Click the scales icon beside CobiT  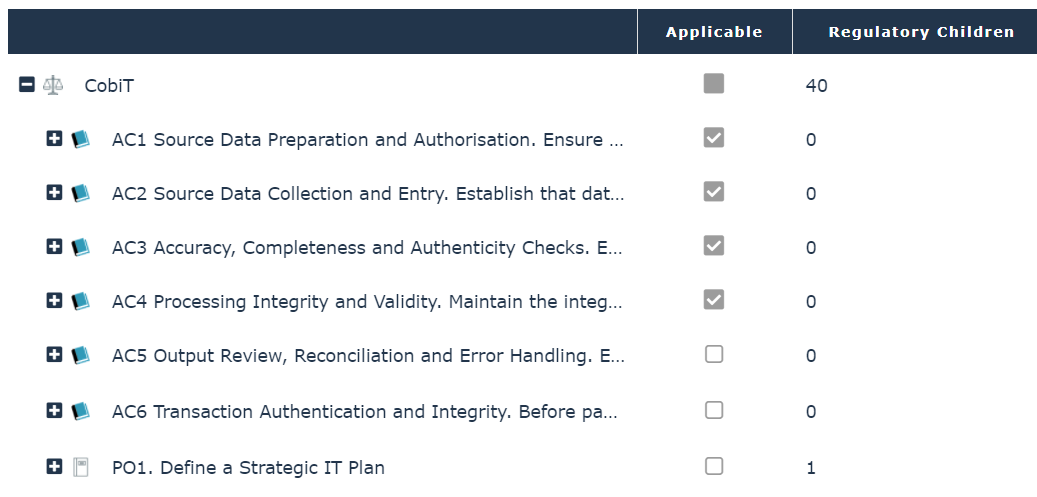pos(53,85)
